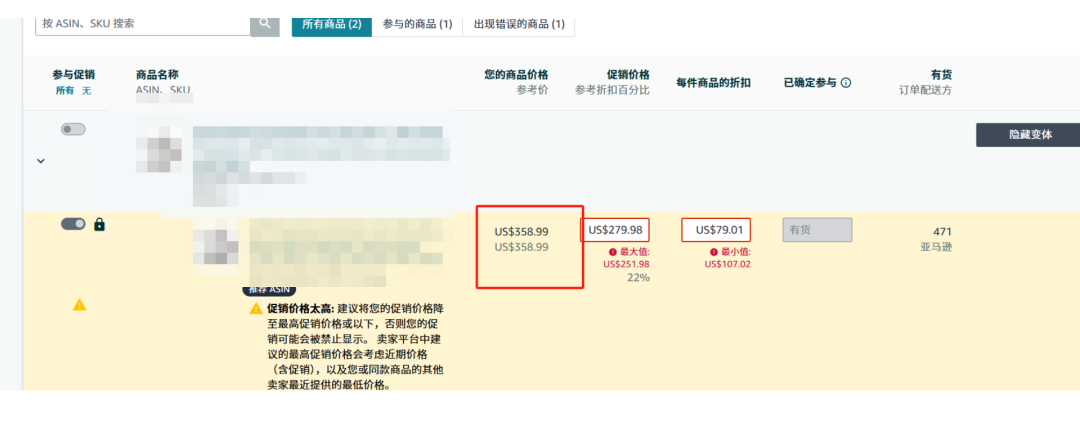1080x435 pixels.
Task: Click the promo price field showing US$279.98
Action: tap(615, 230)
